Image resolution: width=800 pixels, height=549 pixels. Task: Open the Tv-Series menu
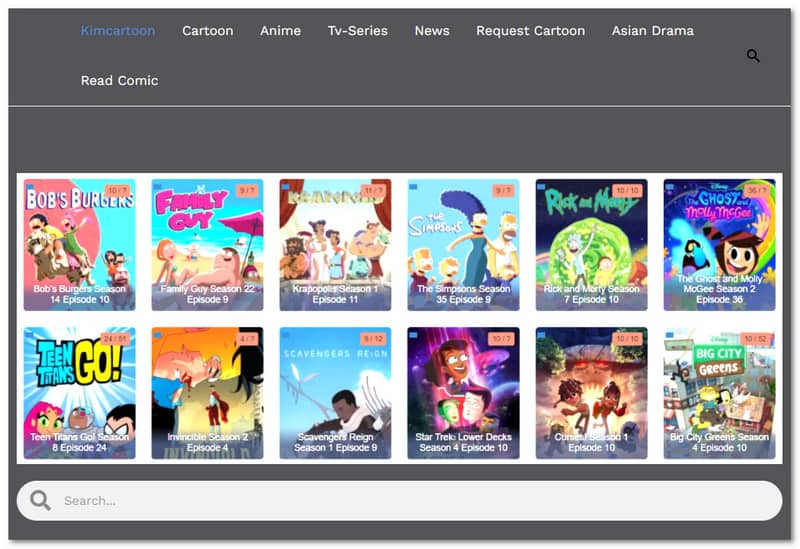point(357,31)
